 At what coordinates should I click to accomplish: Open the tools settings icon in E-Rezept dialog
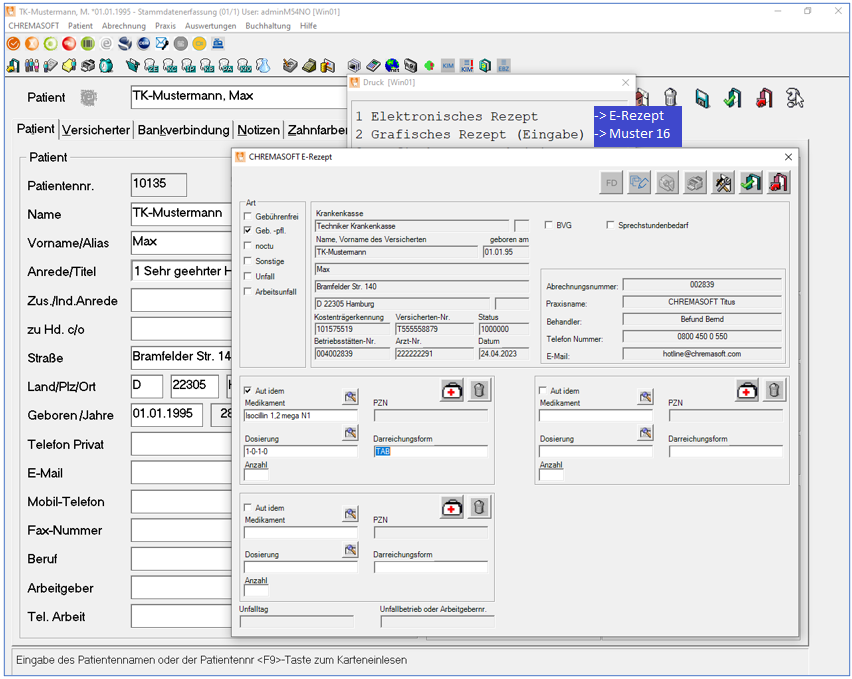pos(723,183)
